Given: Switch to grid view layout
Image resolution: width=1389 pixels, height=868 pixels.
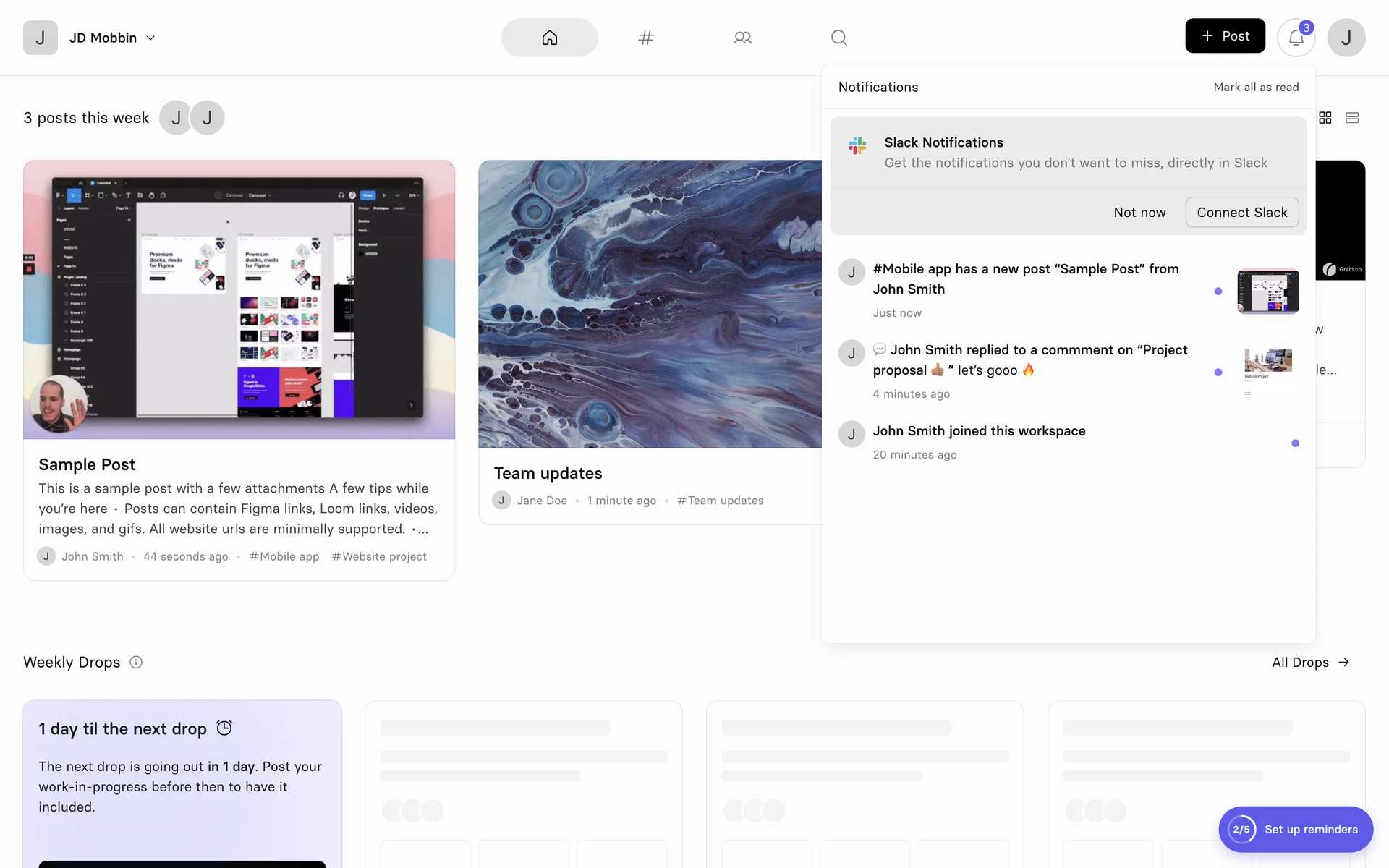Looking at the screenshot, I should pos(1325,118).
